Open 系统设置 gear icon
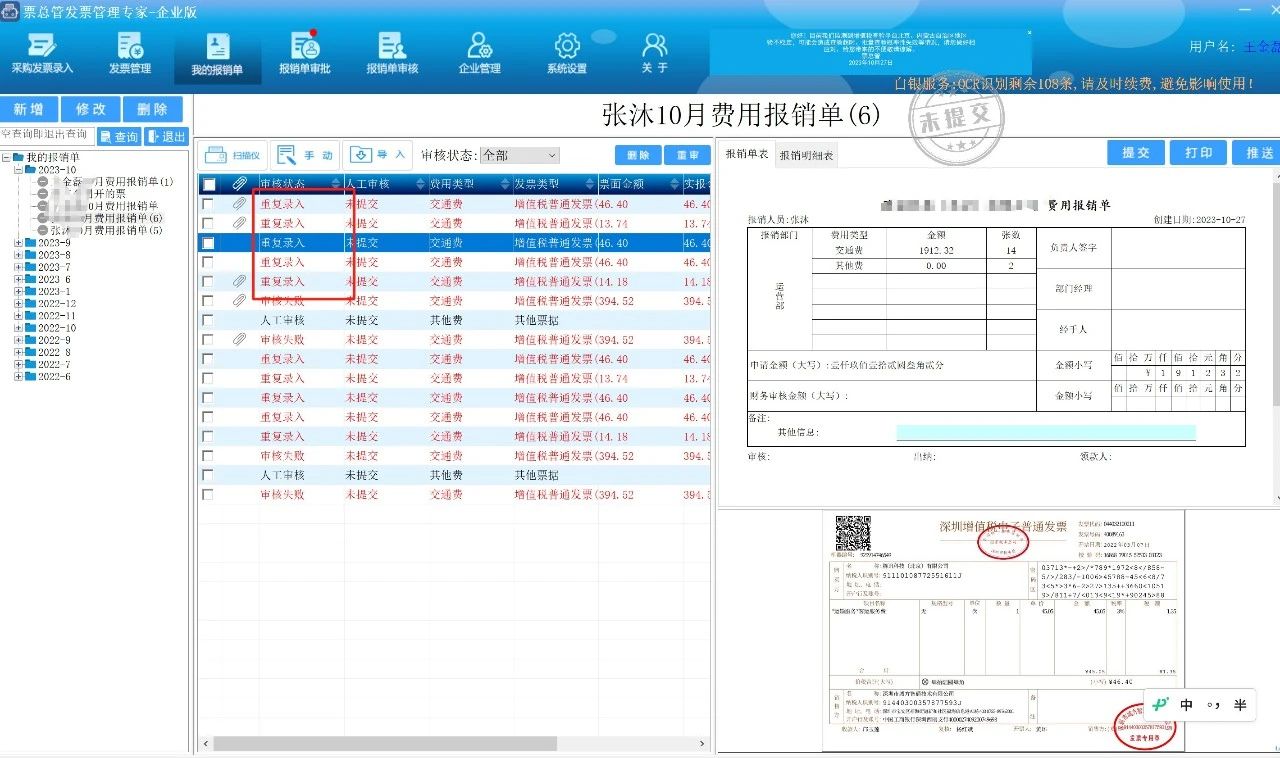The width and height of the screenshot is (1280, 758). coord(567,53)
